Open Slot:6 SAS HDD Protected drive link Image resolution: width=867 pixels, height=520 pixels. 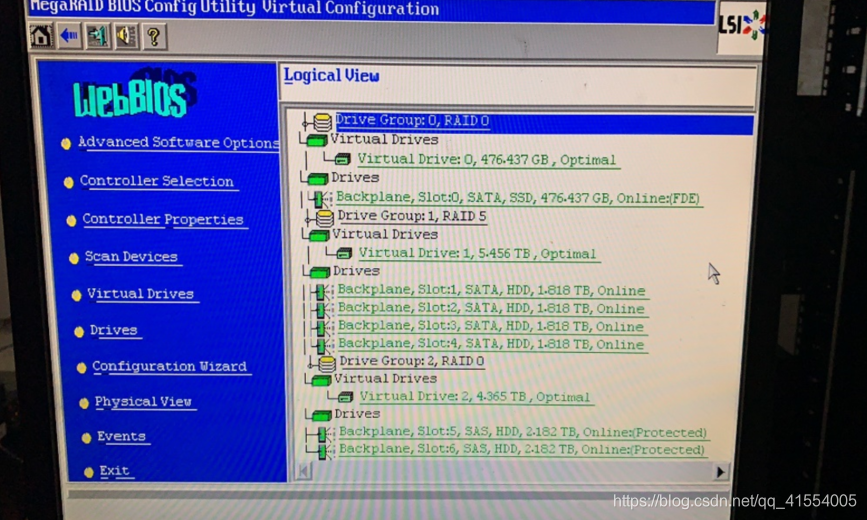tap(522, 449)
